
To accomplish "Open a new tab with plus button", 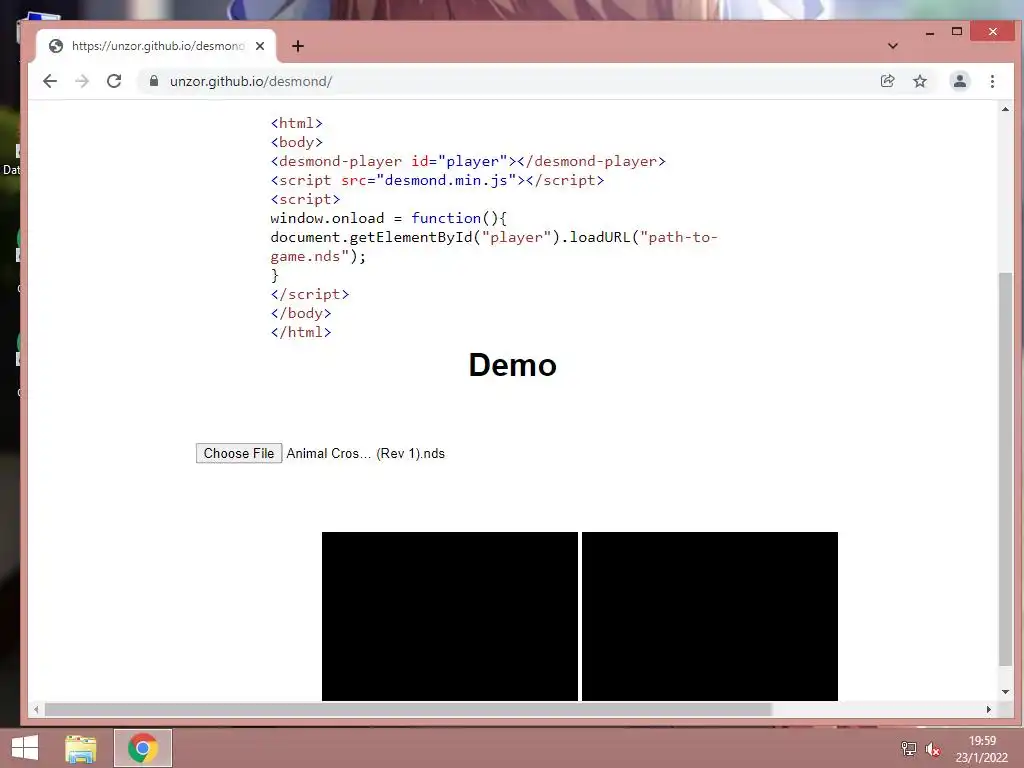I will click(x=298, y=46).
